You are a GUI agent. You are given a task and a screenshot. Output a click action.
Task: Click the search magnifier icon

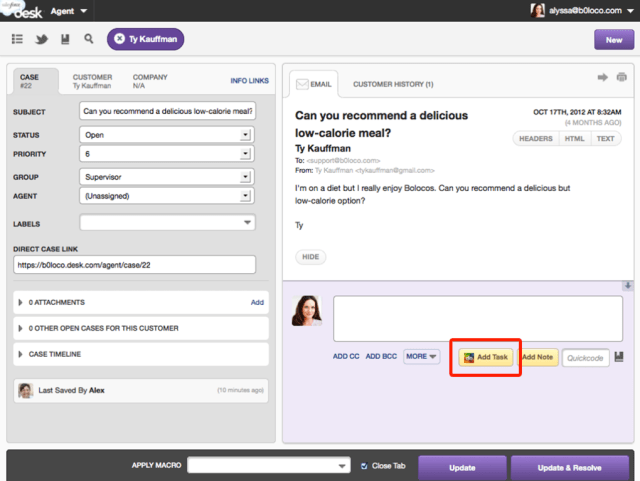click(x=89, y=39)
